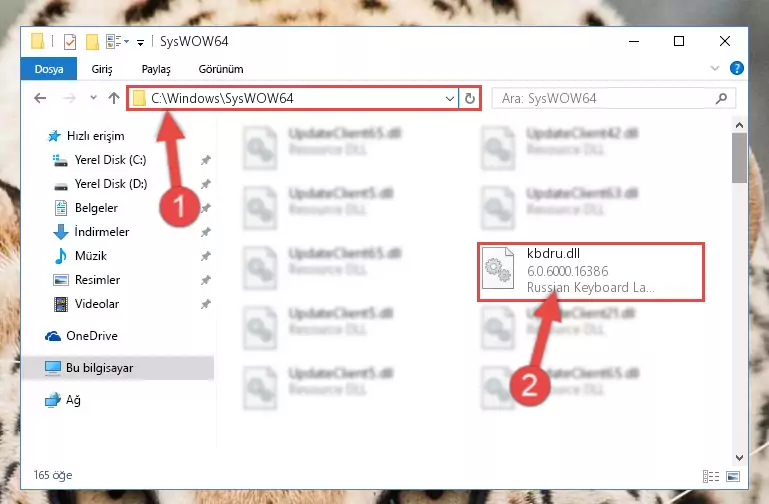Switch to details view button
This screenshot has height=504, width=769.
[711, 476]
